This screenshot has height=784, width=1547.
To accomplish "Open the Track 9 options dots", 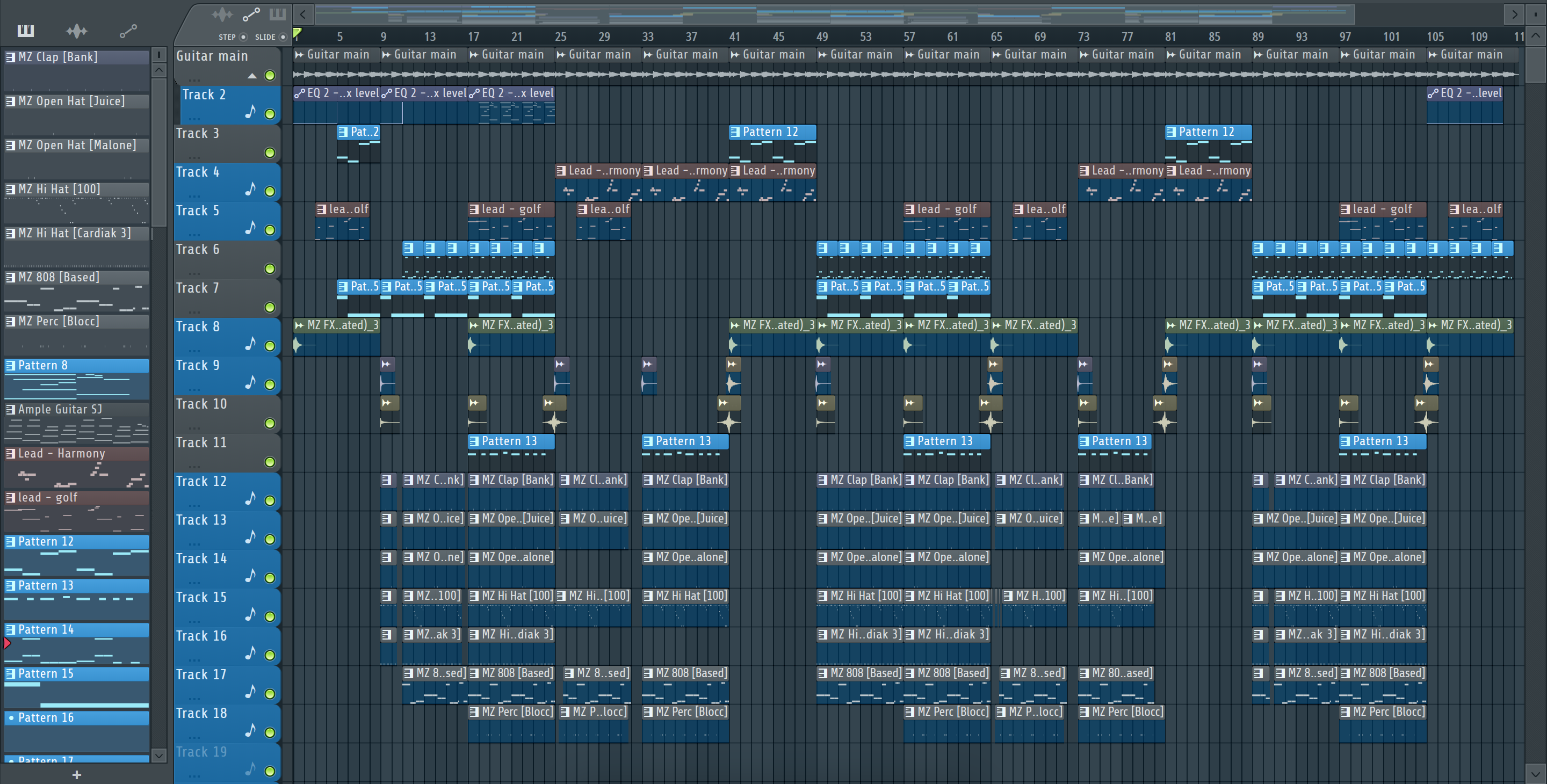I will pos(194,390).
